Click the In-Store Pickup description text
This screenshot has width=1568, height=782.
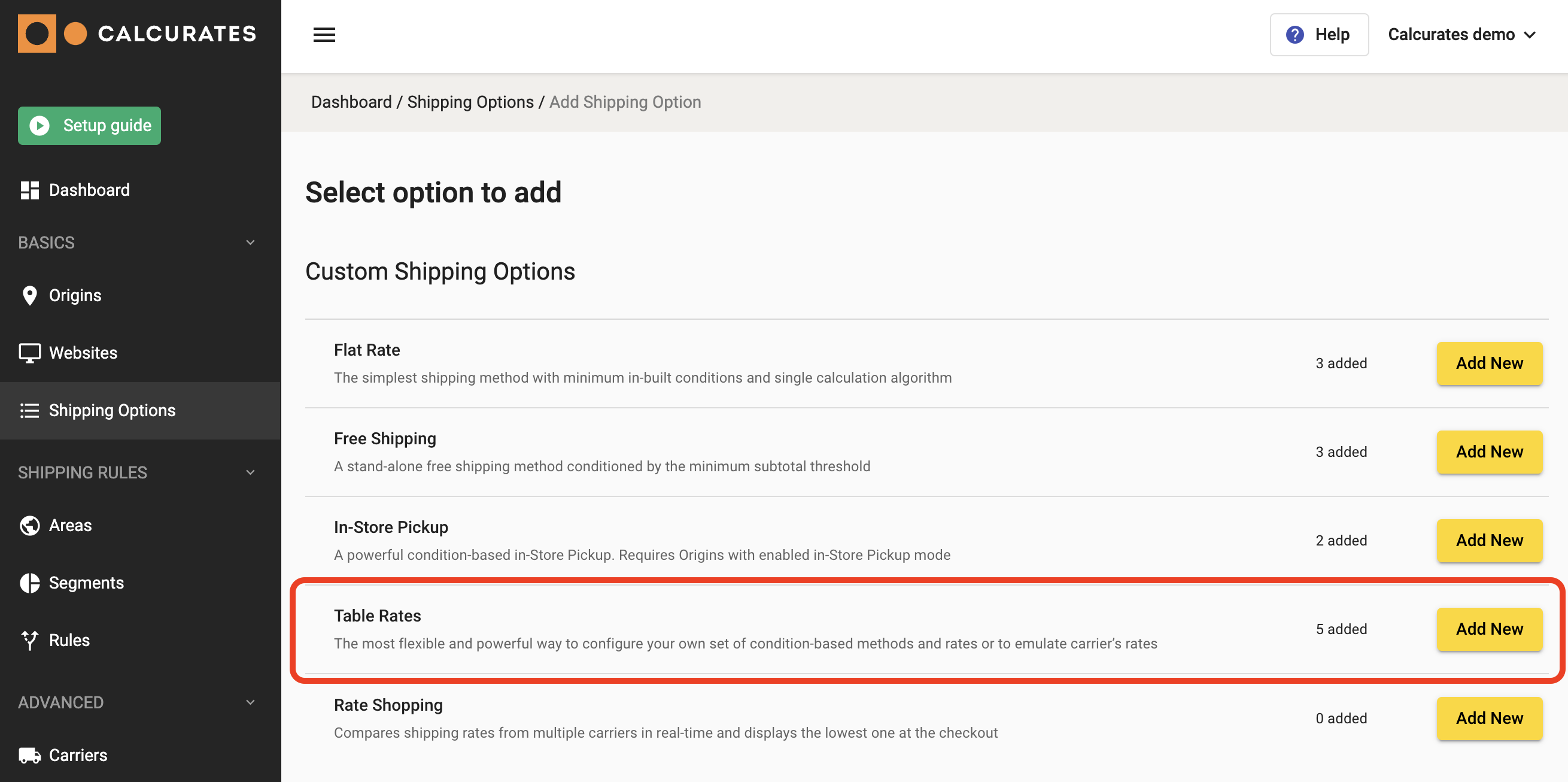pos(642,555)
